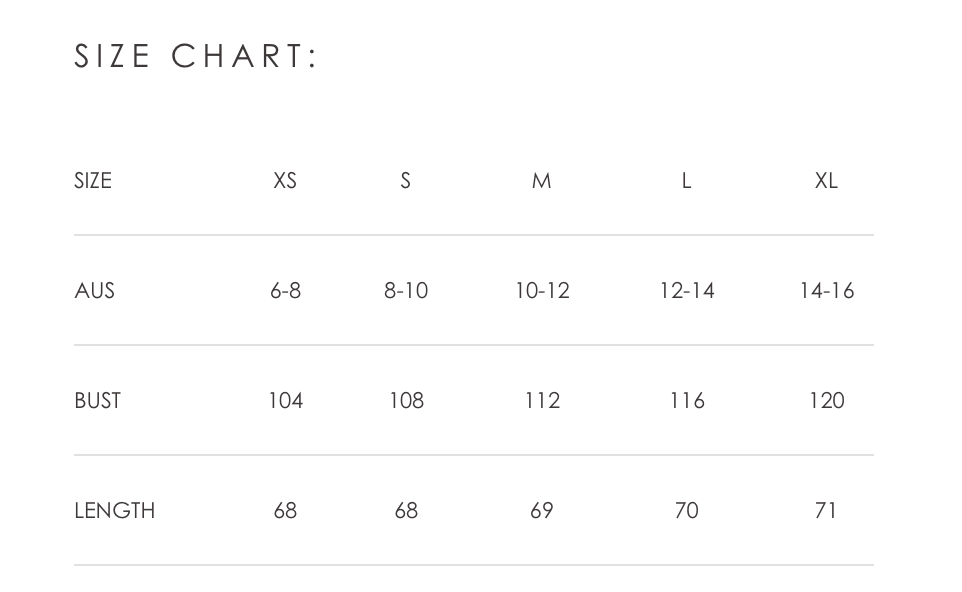Click bust measurement 120
The image size is (962, 592).
[826, 400]
